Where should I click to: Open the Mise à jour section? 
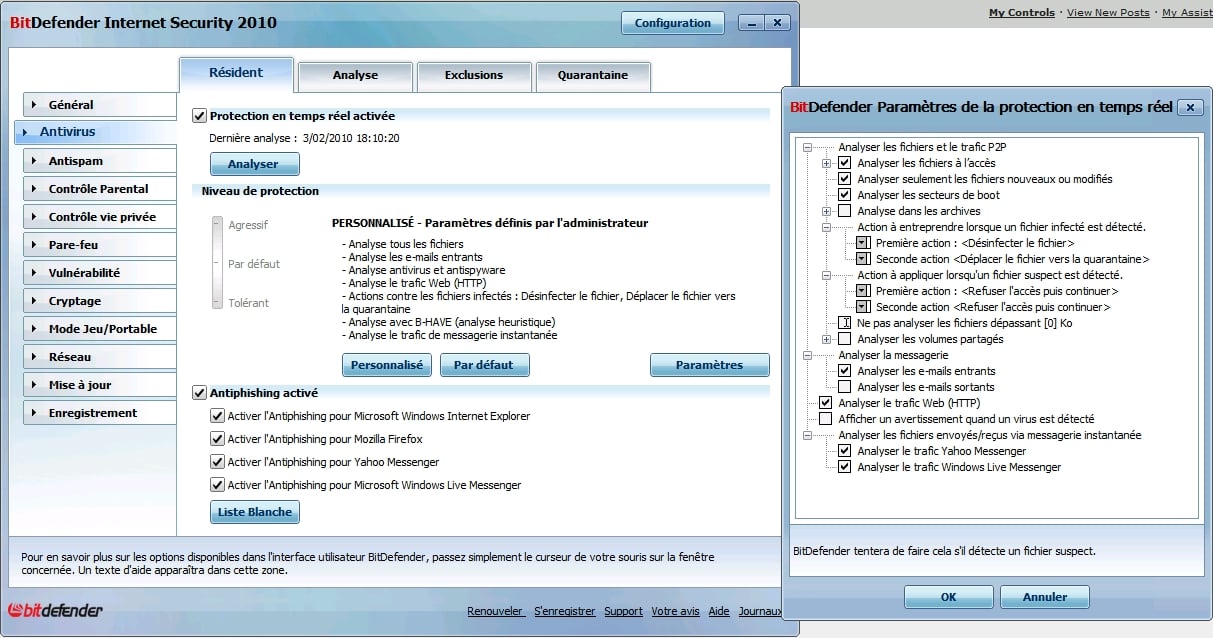(98, 385)
